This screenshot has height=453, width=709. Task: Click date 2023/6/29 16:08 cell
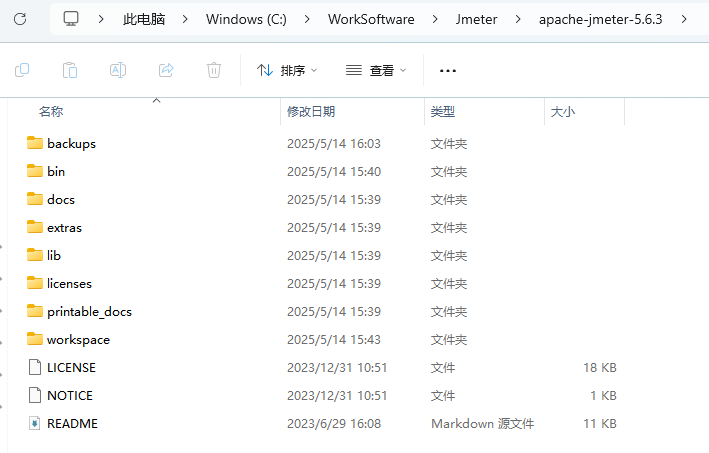tap(334, 424)
